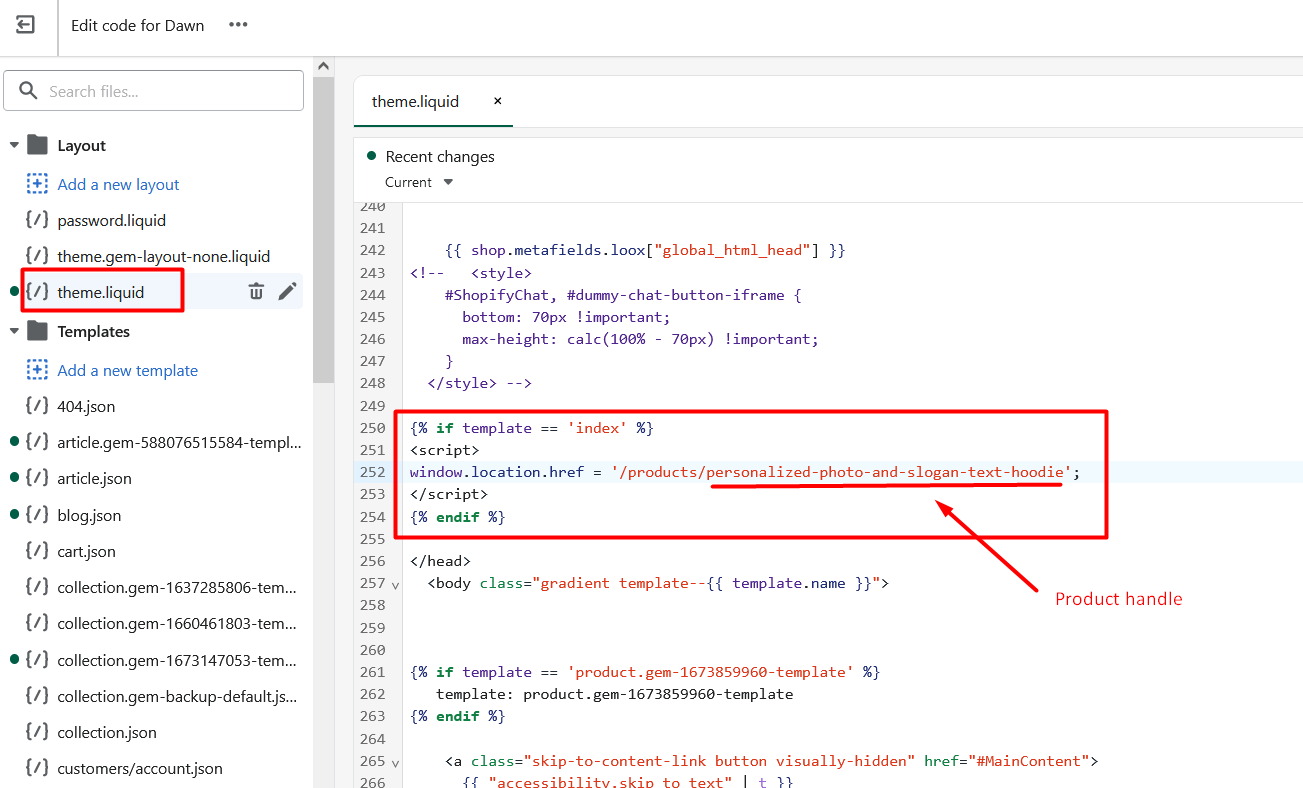1303x788 pixels.
Task: Click the Layout folder icon
Action: point(38,145)
